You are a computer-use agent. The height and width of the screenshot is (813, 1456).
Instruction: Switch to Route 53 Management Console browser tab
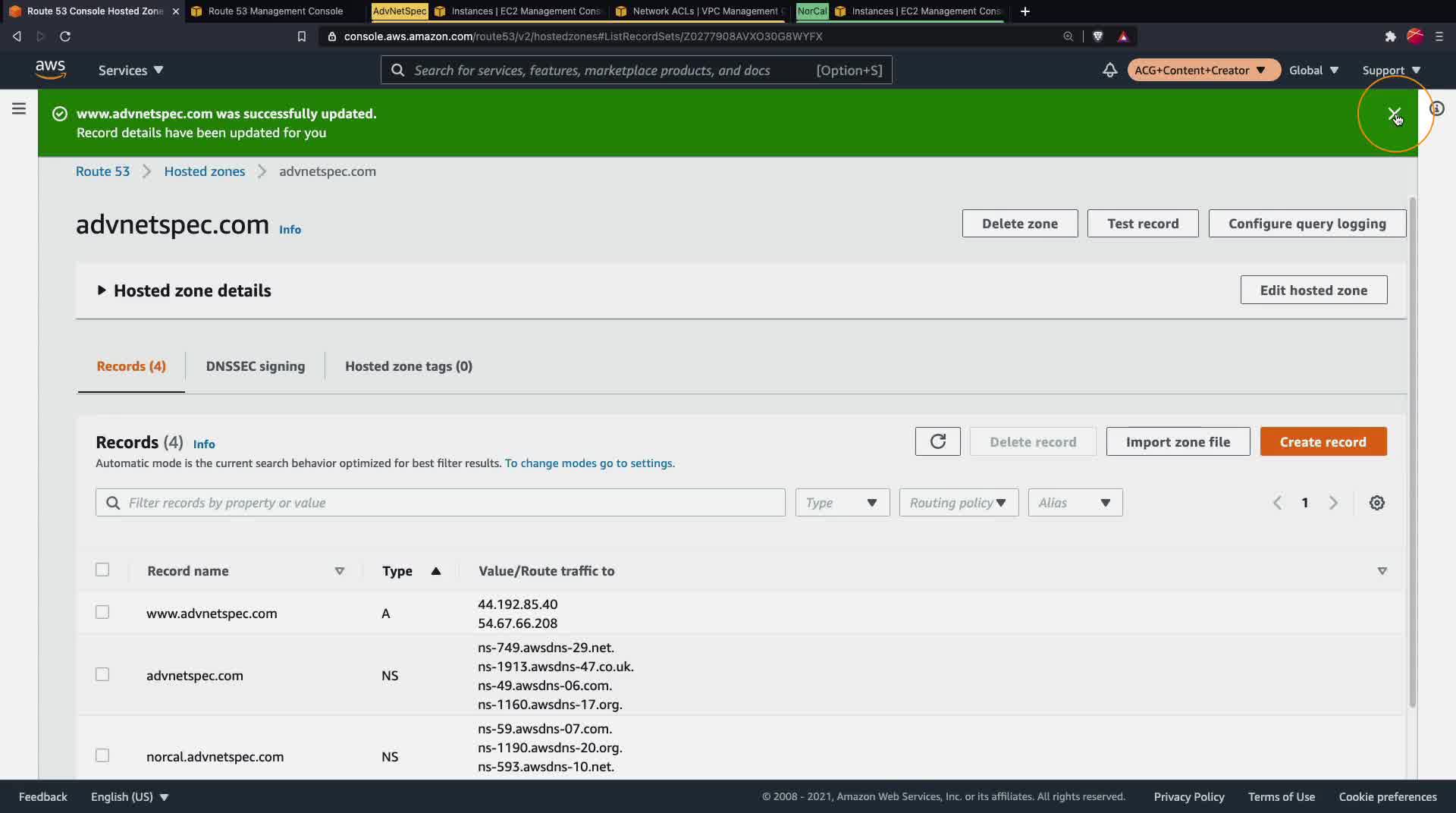coord(275,11)
